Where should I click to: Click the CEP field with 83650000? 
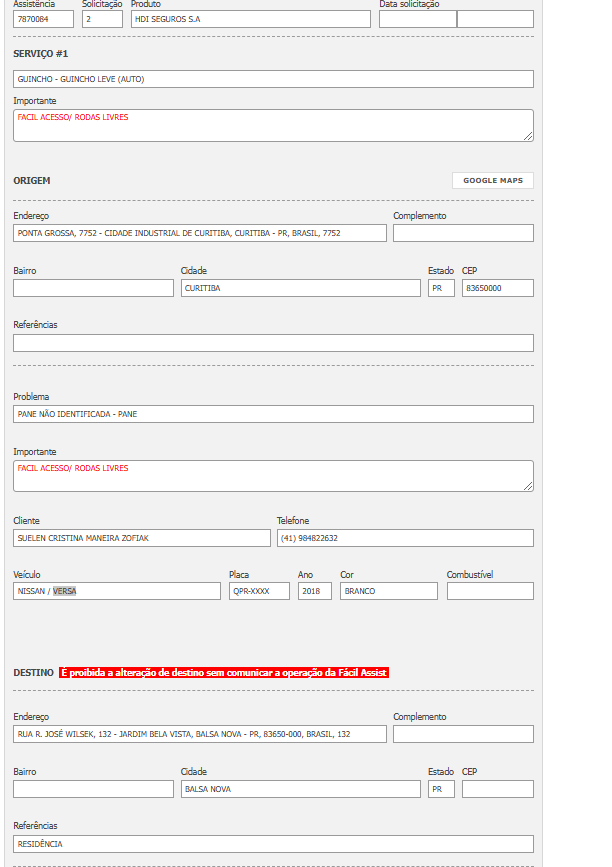497,288
